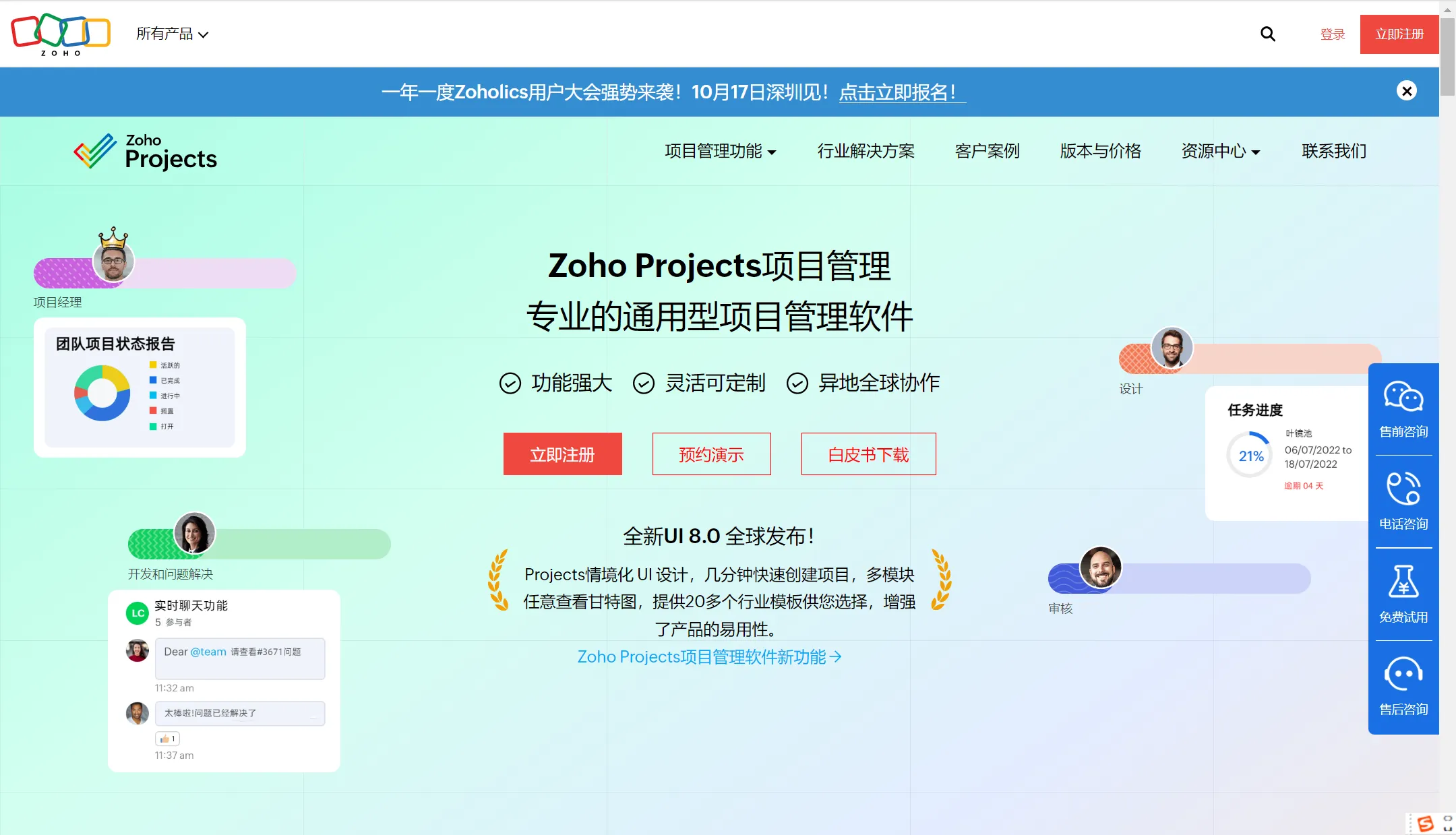
Task: Click the 实时聊天功能 chat title
Action: (191, 606)
